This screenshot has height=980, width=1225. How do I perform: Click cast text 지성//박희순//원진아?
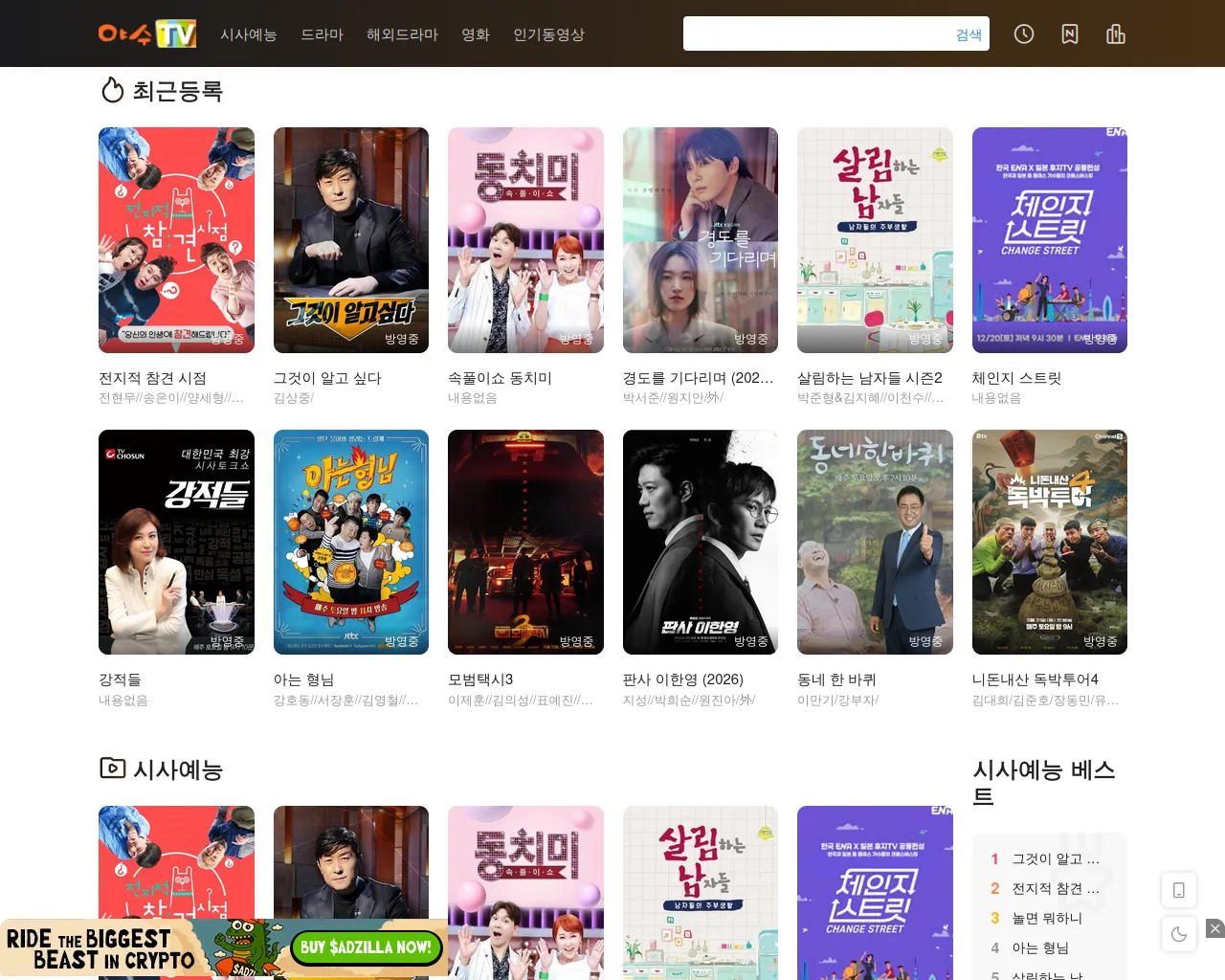689,701
